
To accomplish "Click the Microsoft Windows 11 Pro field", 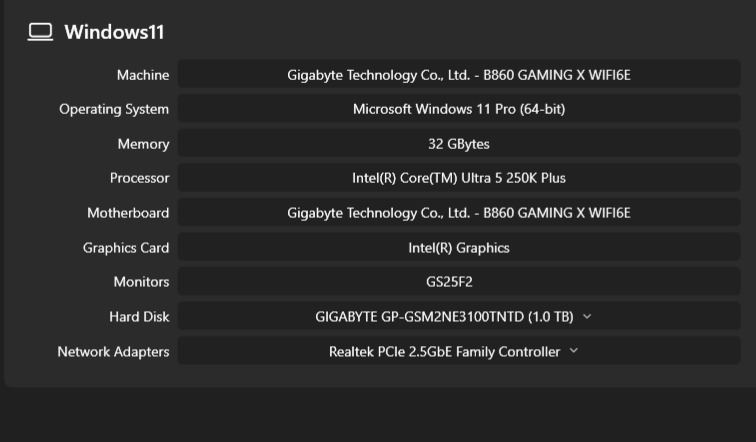I will point(459,109).
